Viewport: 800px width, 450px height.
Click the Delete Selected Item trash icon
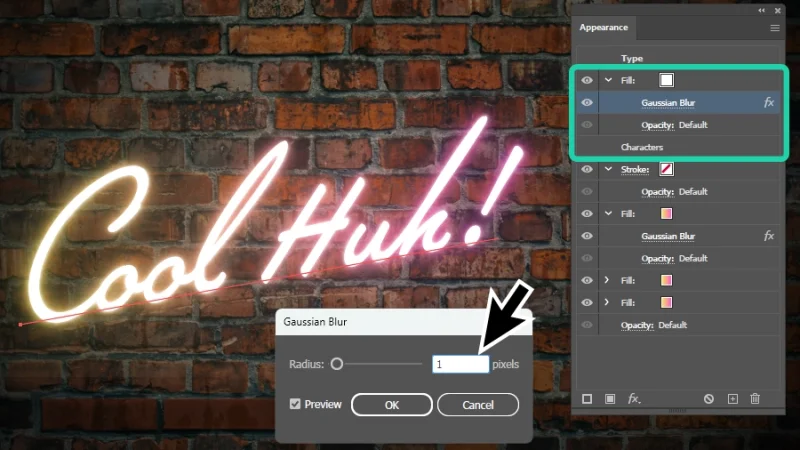tap(755, 398)
